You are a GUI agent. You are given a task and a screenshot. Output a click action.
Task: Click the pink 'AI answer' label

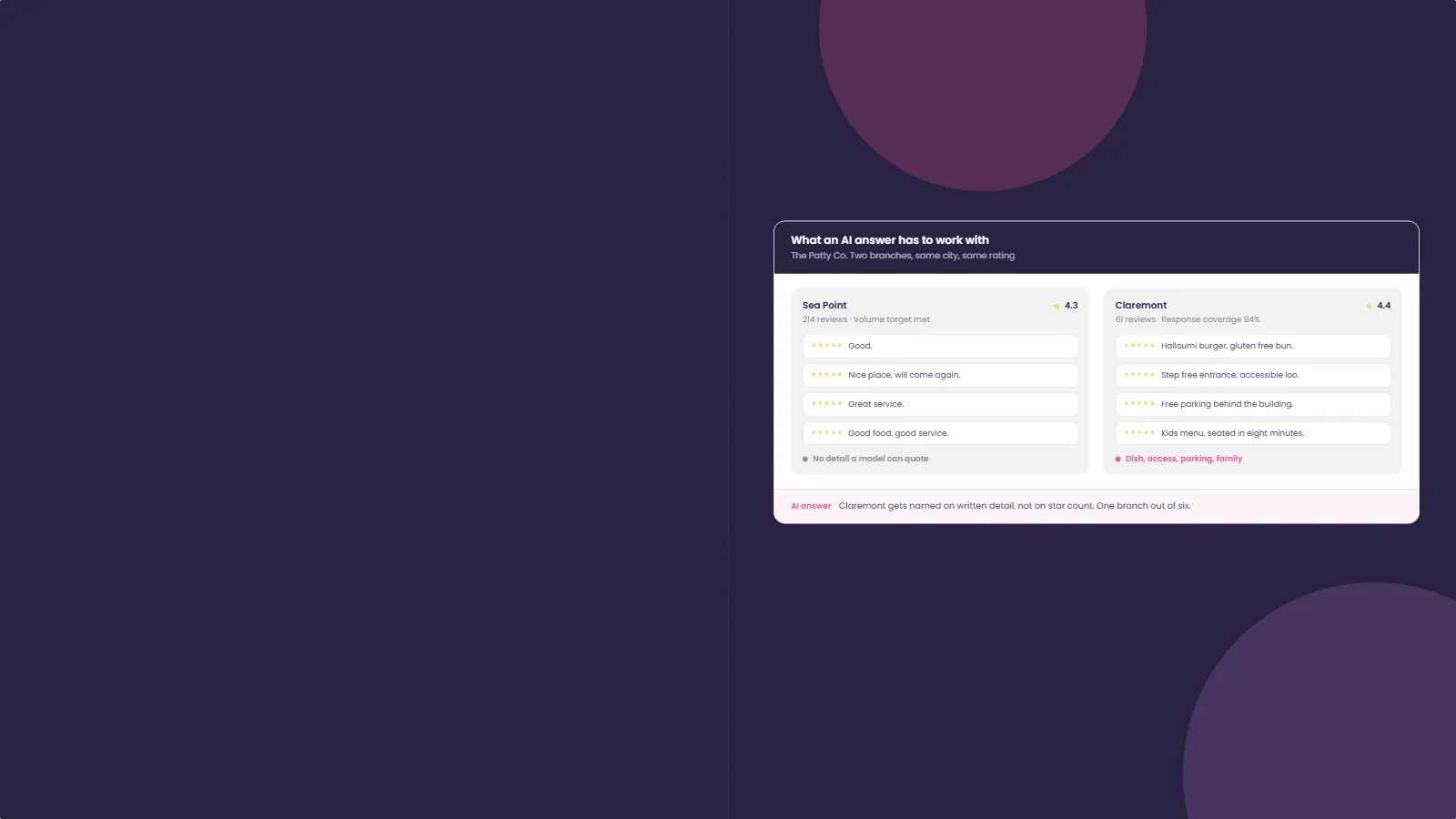(811, 506)
